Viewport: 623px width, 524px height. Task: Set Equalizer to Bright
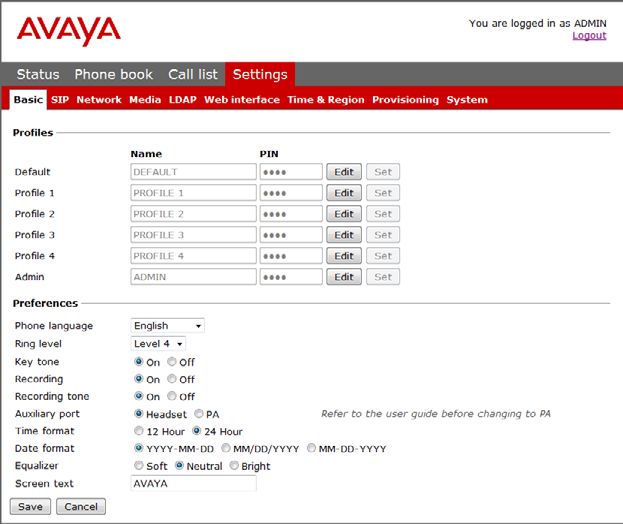234,466
